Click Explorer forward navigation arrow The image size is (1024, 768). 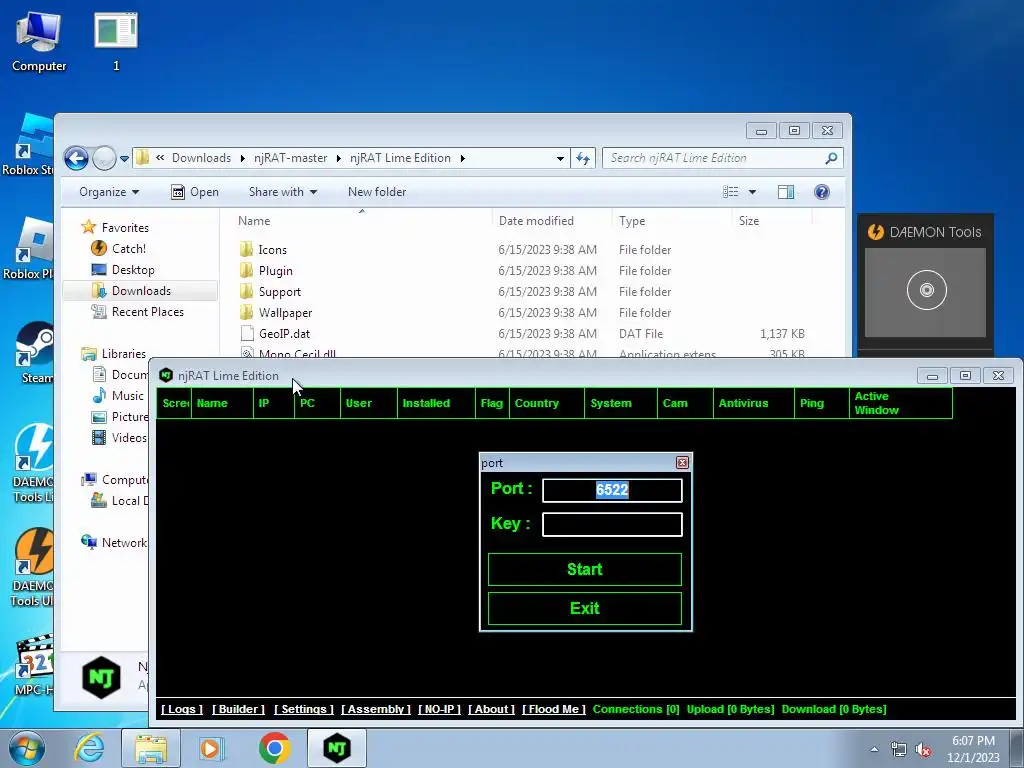coord(104,158)
